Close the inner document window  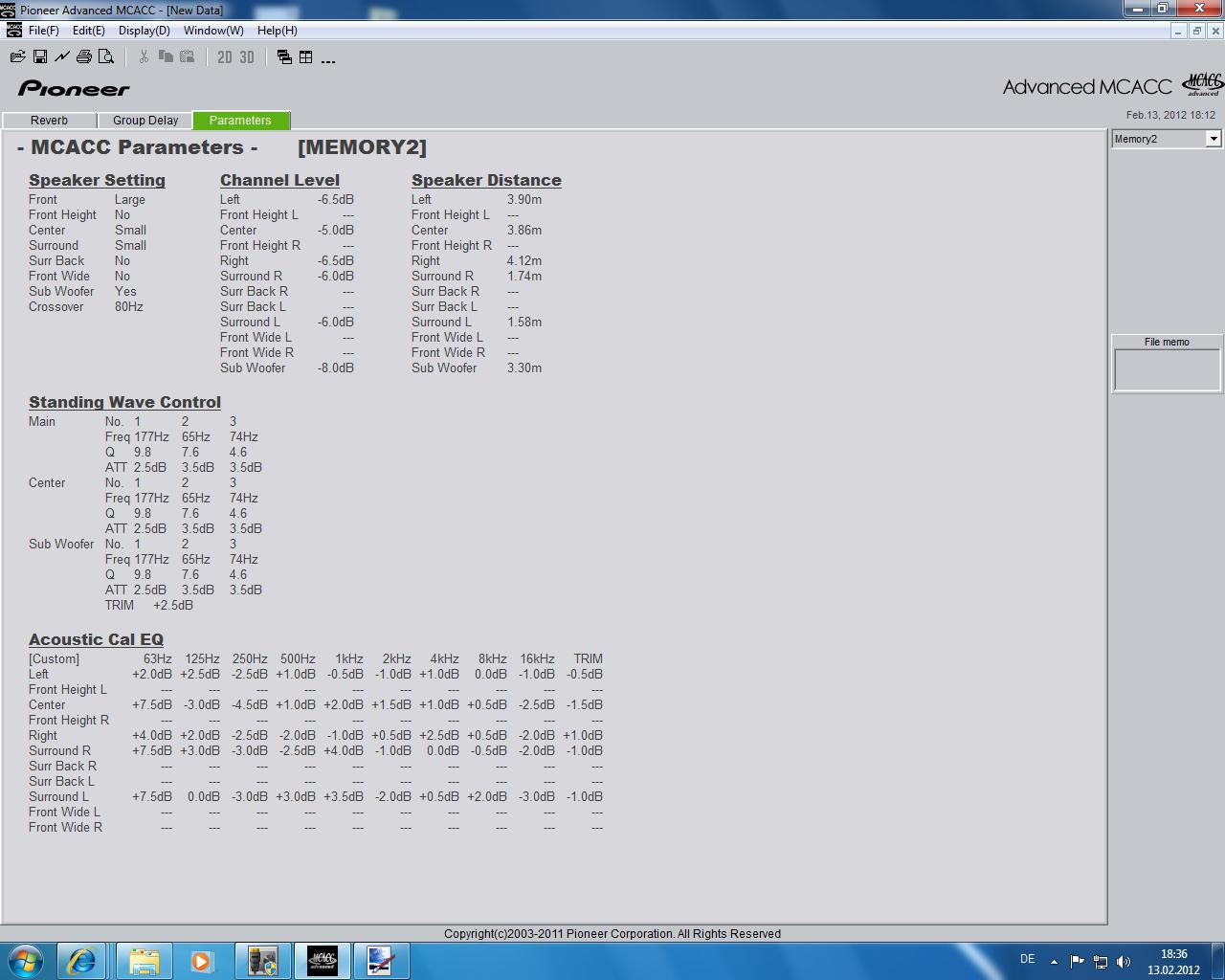coord(1215,31)
